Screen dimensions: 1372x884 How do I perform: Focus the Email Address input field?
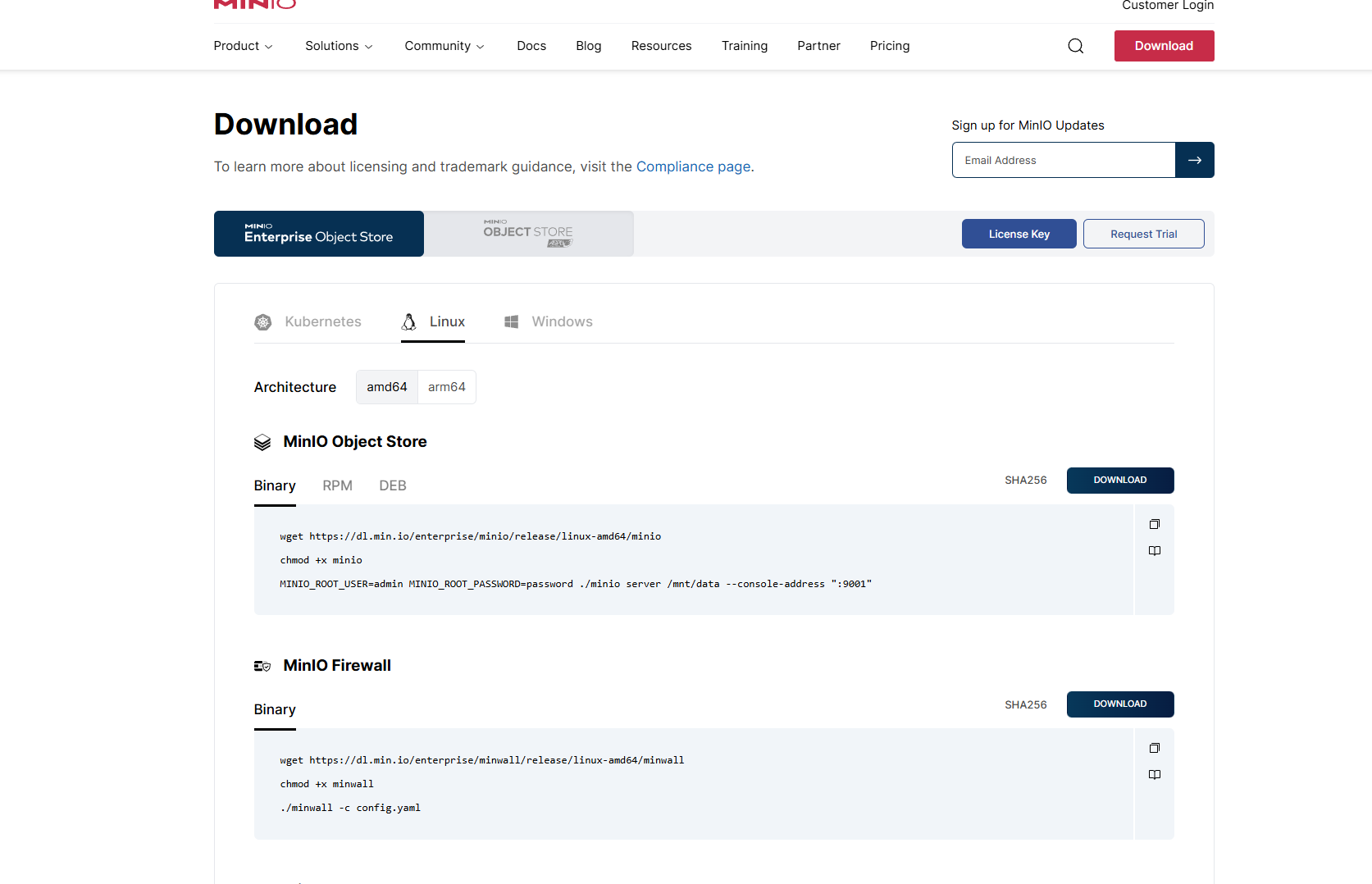tap(1064, 160)
